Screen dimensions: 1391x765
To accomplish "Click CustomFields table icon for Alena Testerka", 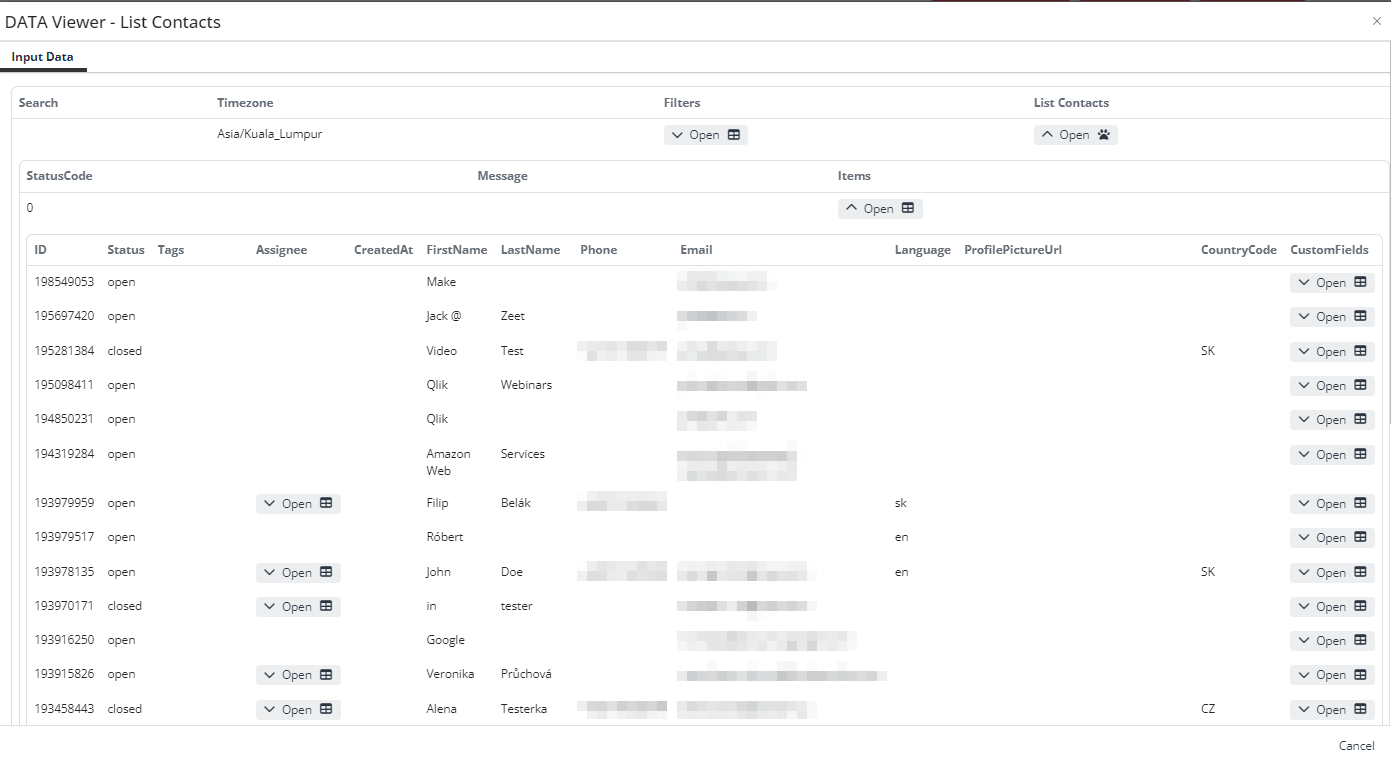I will pos(1360,710).
